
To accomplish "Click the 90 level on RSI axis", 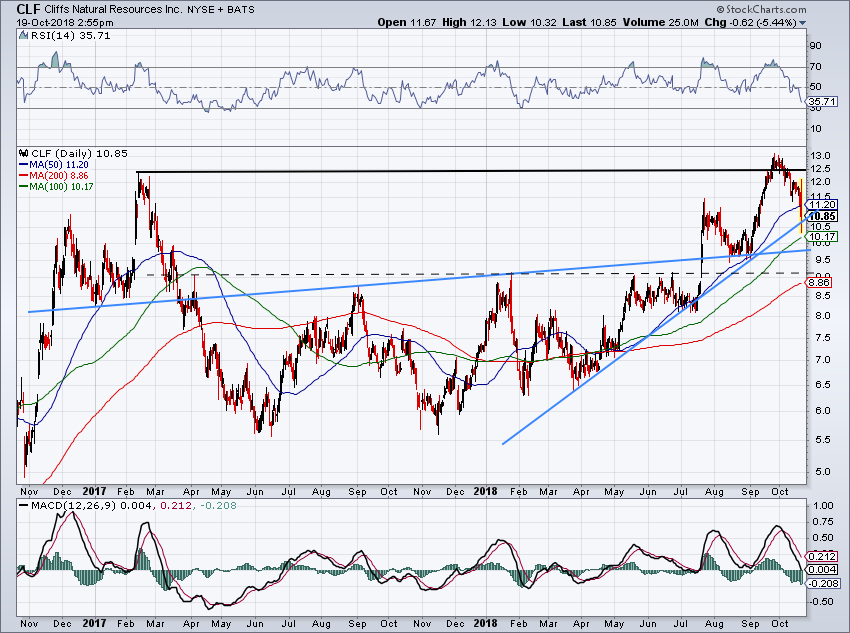I will click(815, 46).
